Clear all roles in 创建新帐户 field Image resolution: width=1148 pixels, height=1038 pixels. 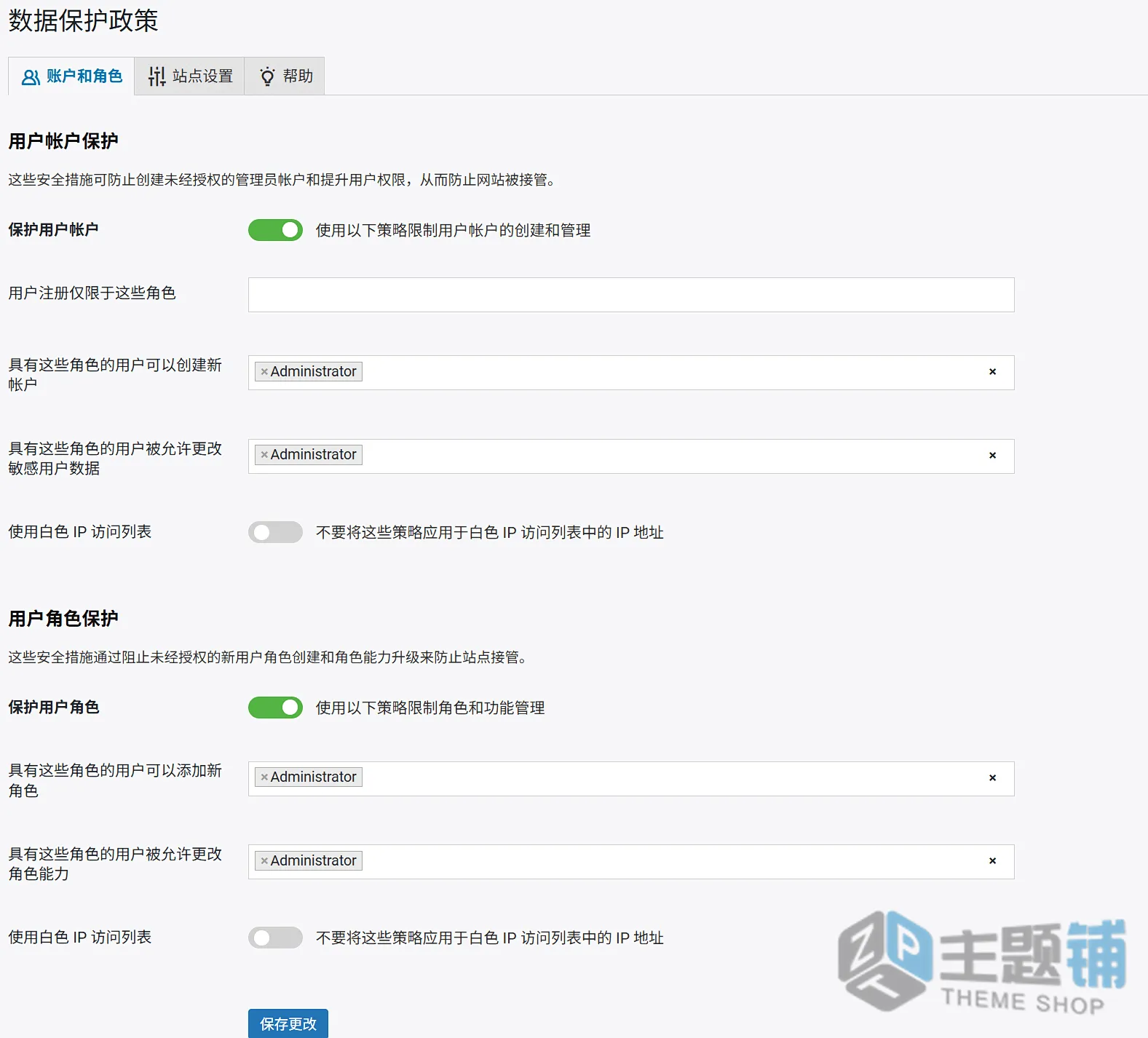click(992, 372)
